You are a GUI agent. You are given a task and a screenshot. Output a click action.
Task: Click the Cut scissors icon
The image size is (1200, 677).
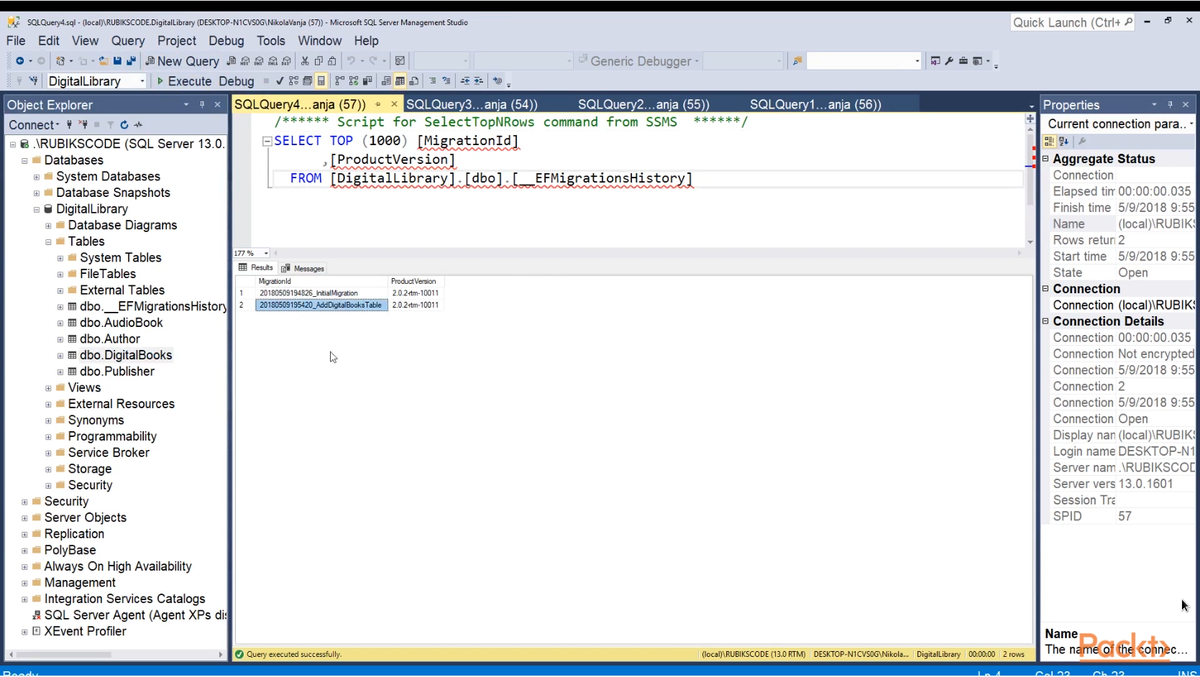305,61
